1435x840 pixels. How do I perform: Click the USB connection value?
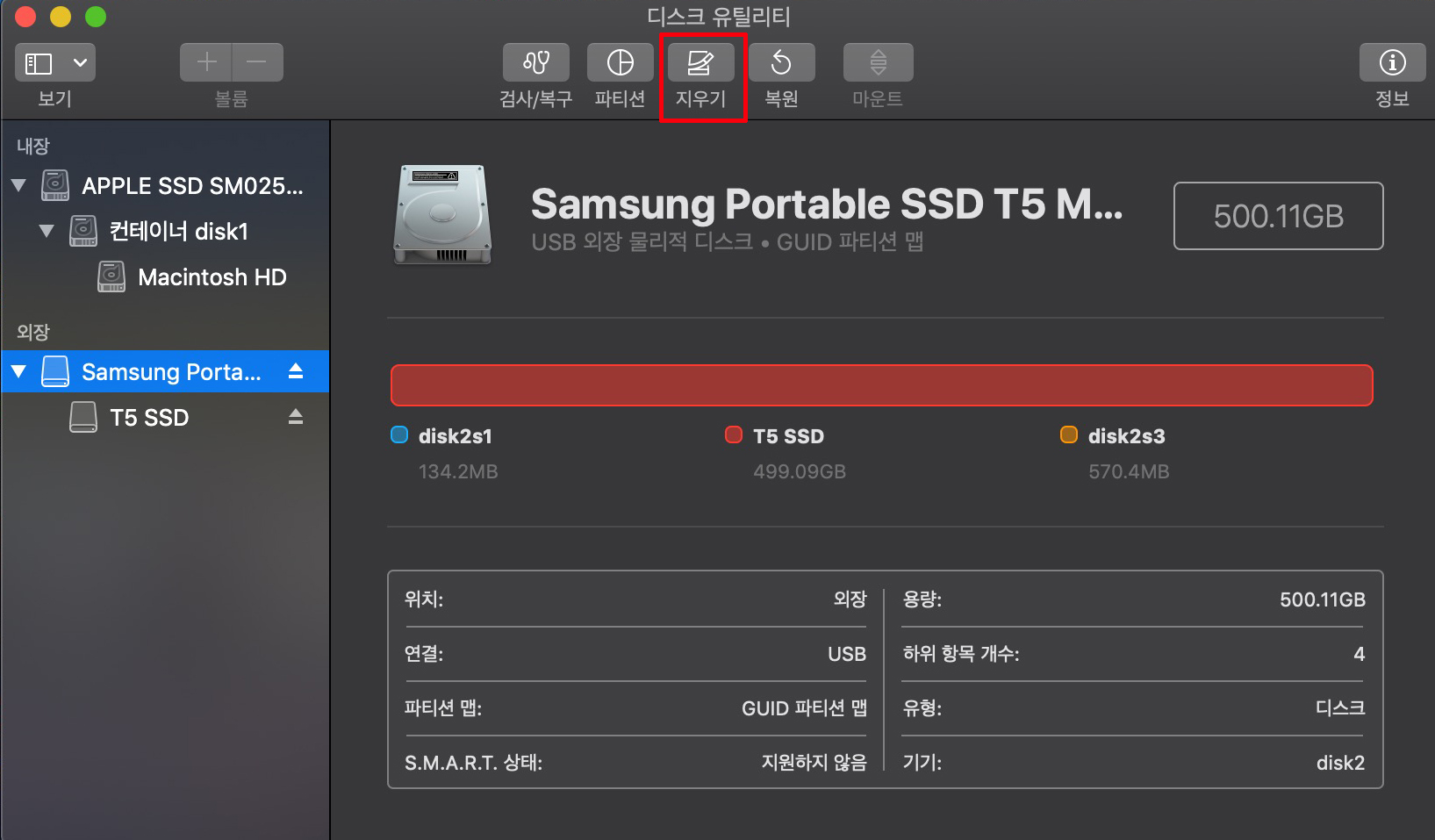847,654
